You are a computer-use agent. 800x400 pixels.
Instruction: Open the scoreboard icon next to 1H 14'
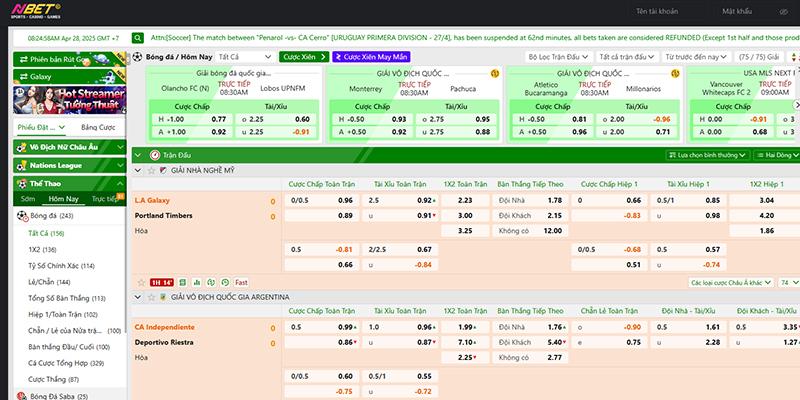pos(183,282)
